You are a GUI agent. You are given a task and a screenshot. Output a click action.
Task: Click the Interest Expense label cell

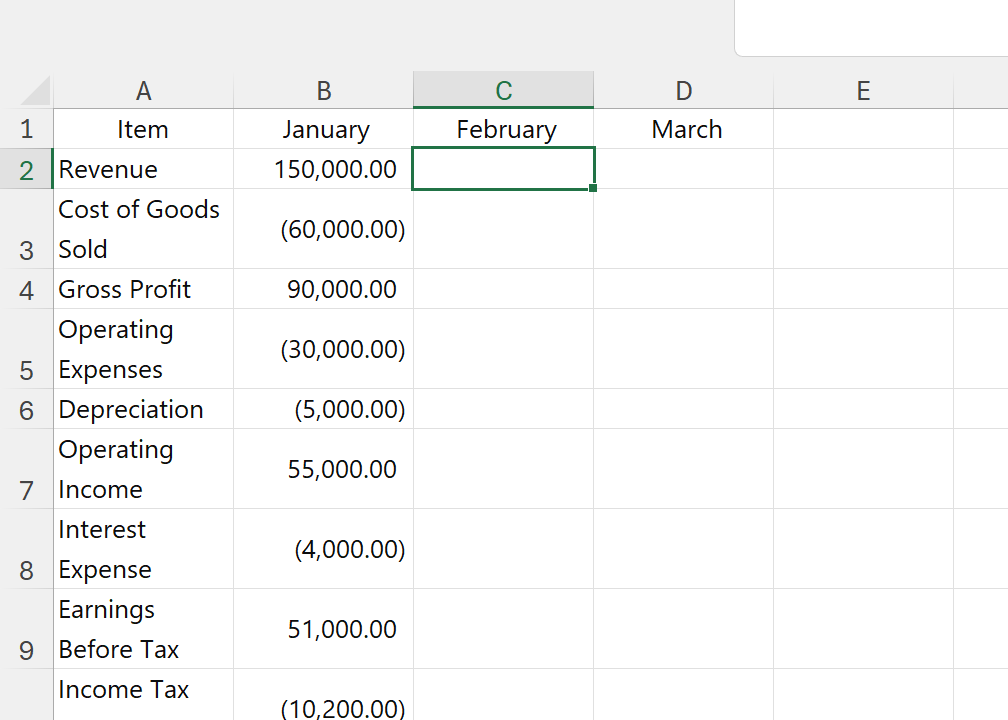[143, 549]
